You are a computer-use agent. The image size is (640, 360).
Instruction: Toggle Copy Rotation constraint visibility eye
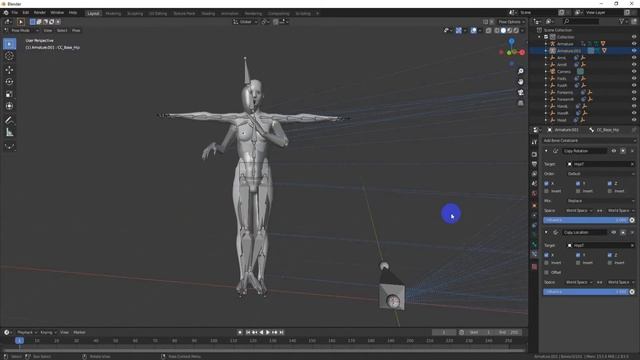click(x=613, y=151)
